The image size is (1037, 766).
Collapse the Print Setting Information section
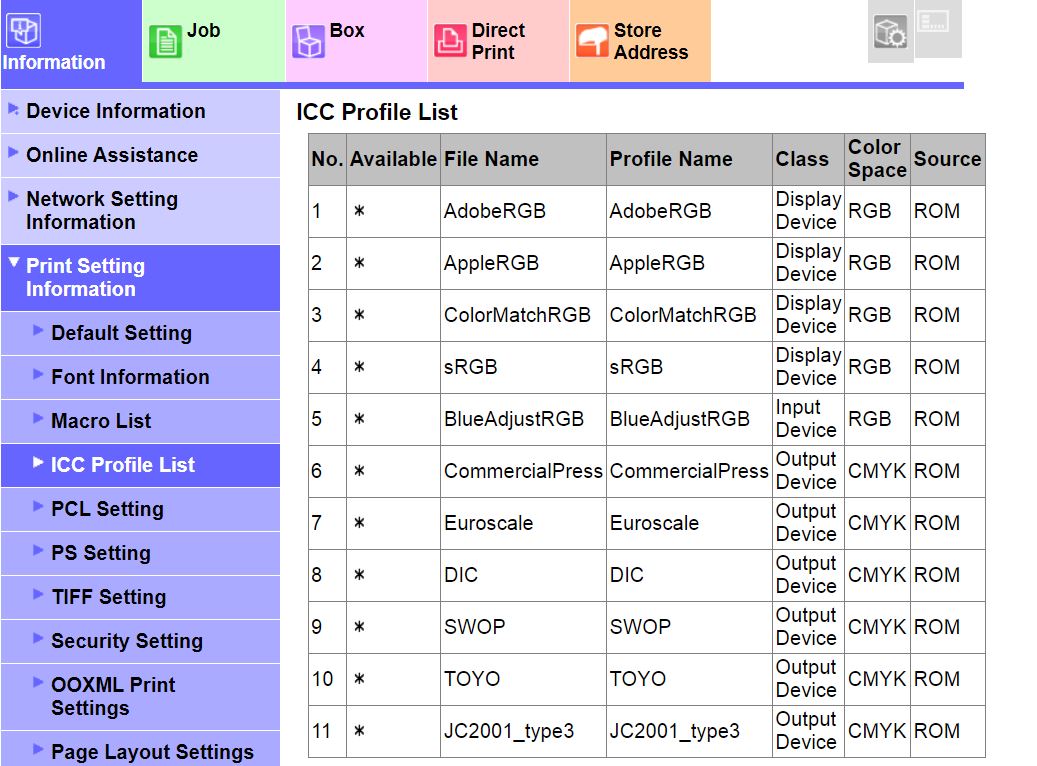[140, 278]
